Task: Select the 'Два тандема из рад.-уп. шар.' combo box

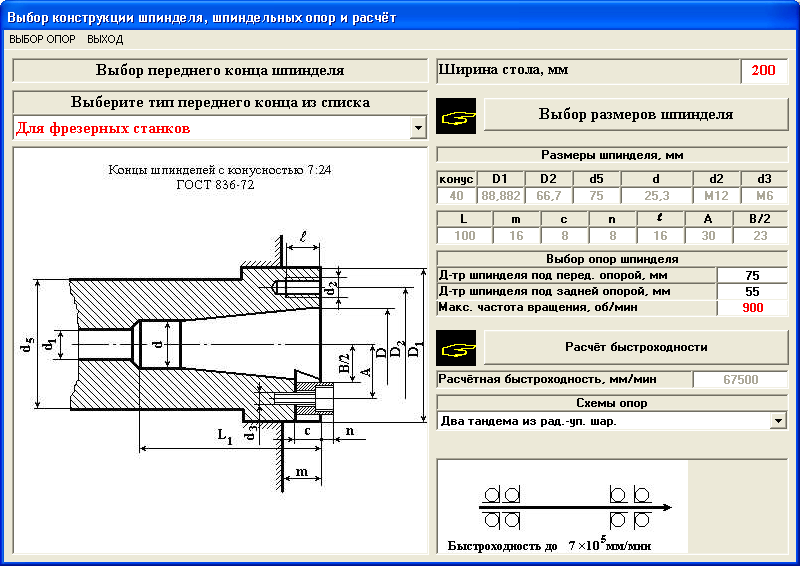Action: [612, 421]
